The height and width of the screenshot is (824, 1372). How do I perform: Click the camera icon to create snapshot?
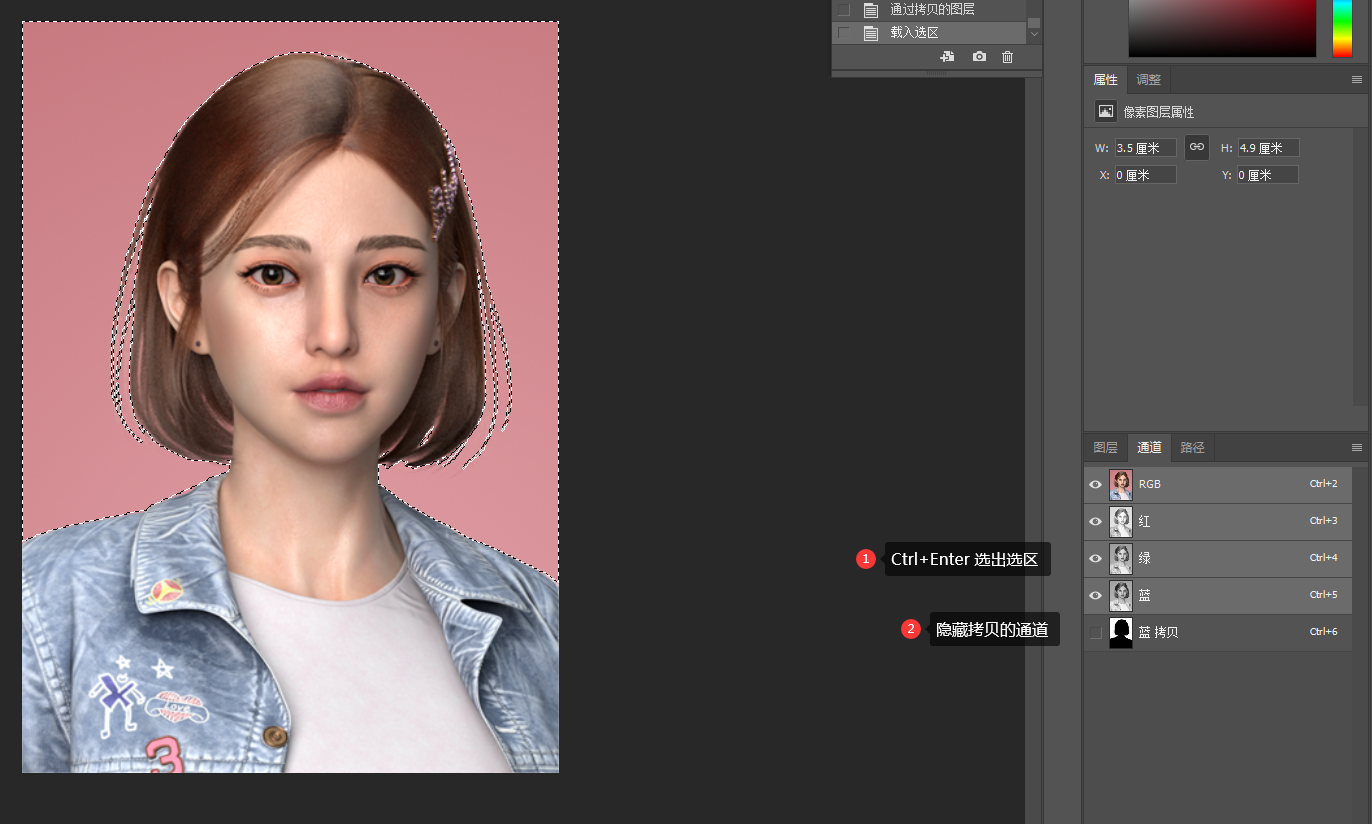pyautogui.click(x=979, y=57)
